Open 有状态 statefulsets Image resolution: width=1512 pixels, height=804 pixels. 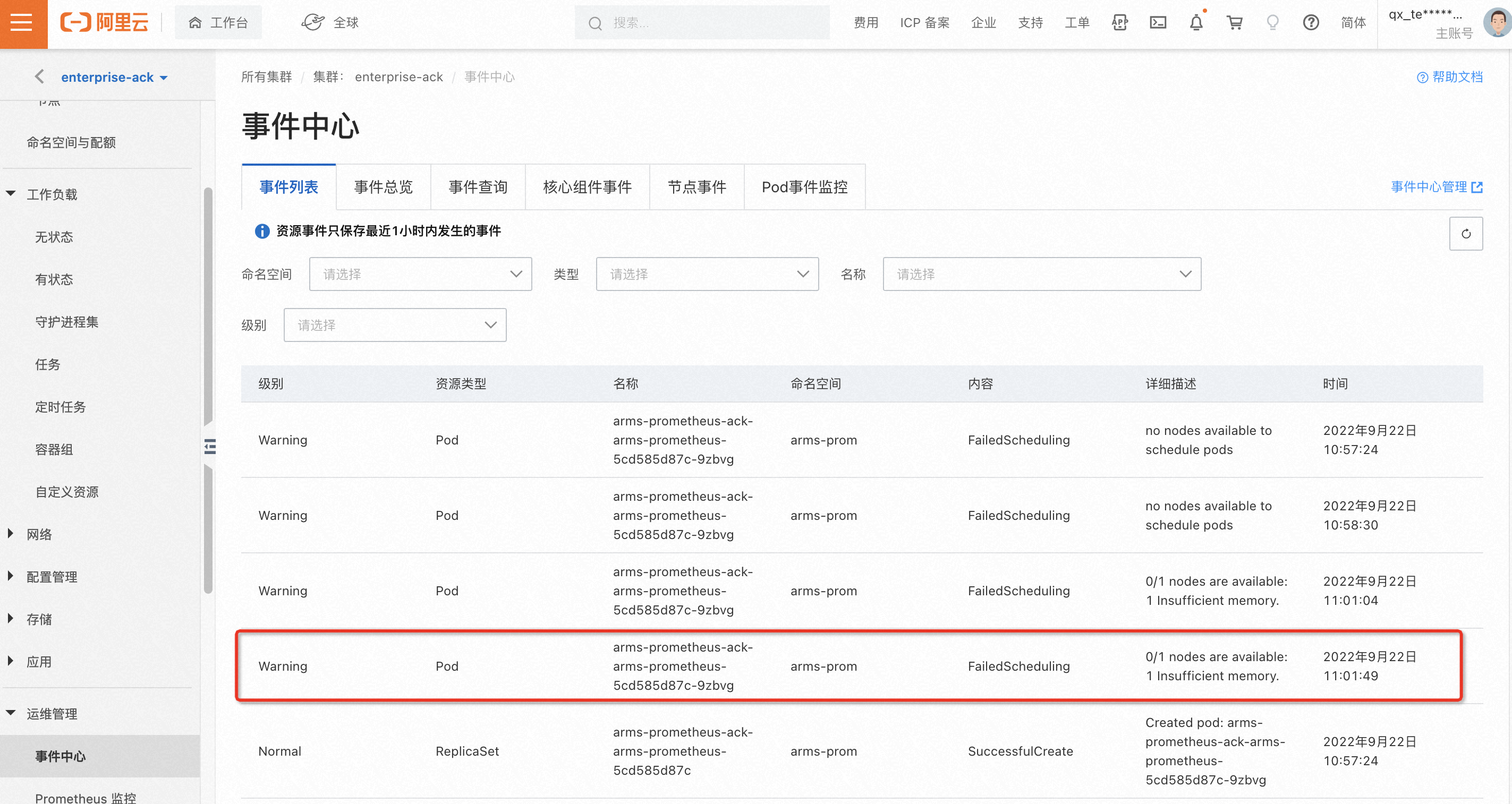(54, 279)
